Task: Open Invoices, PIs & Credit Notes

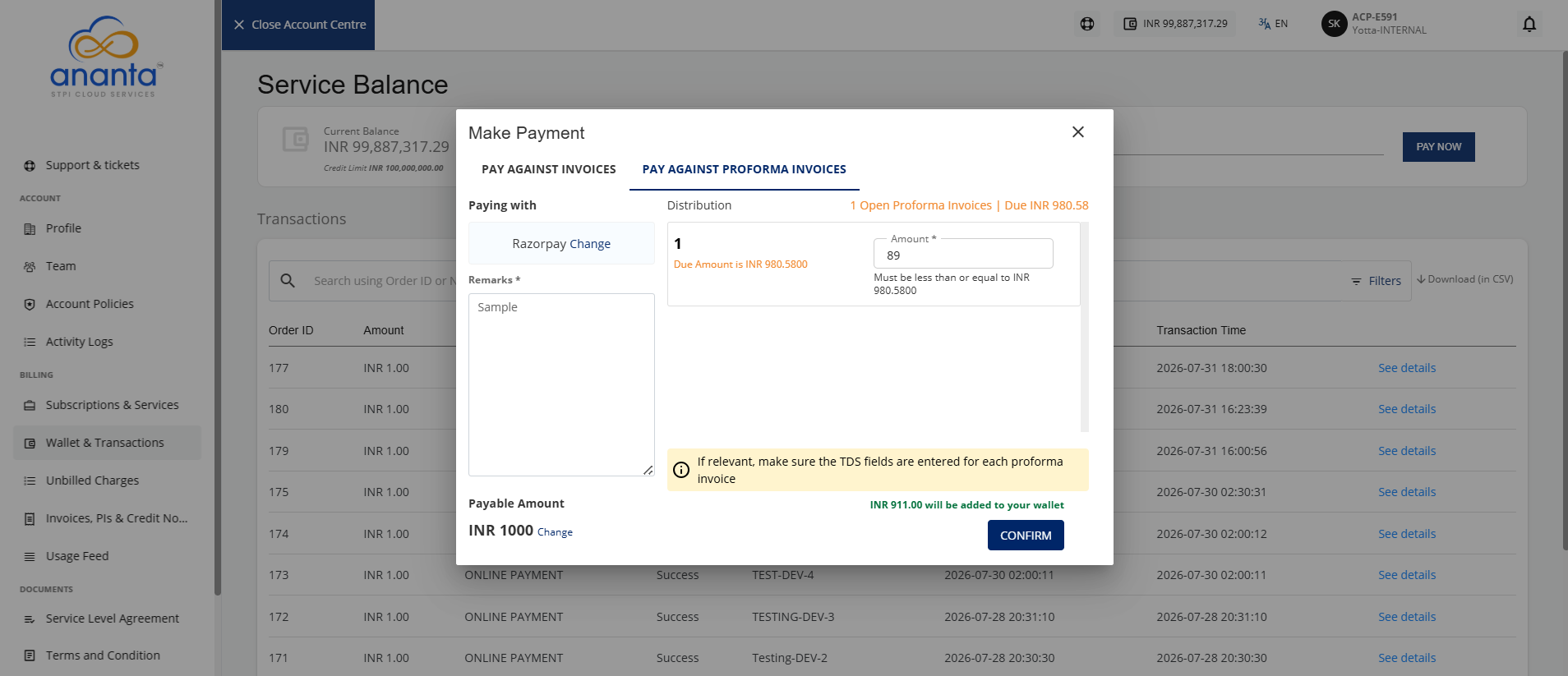Action: 117,518
